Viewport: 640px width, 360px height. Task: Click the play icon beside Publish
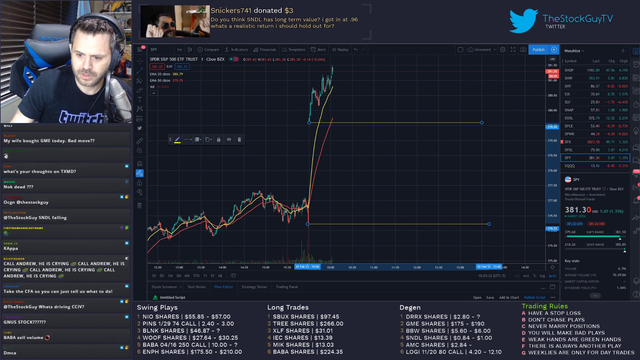(554, 49)
